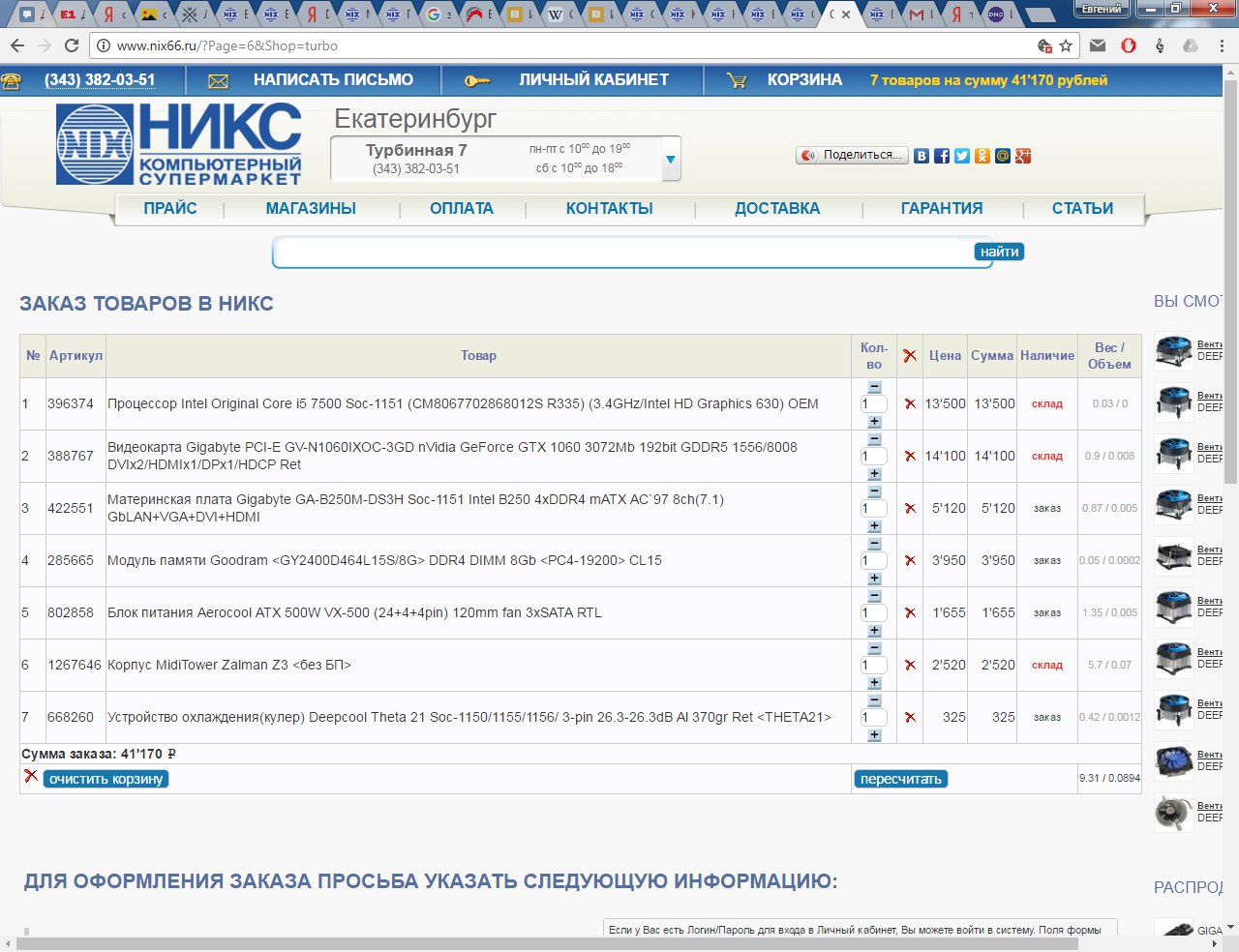Switch to the Gmail browser tab
The width and height of the screenshot is (1239, 952).
click(x=917, y=15)
